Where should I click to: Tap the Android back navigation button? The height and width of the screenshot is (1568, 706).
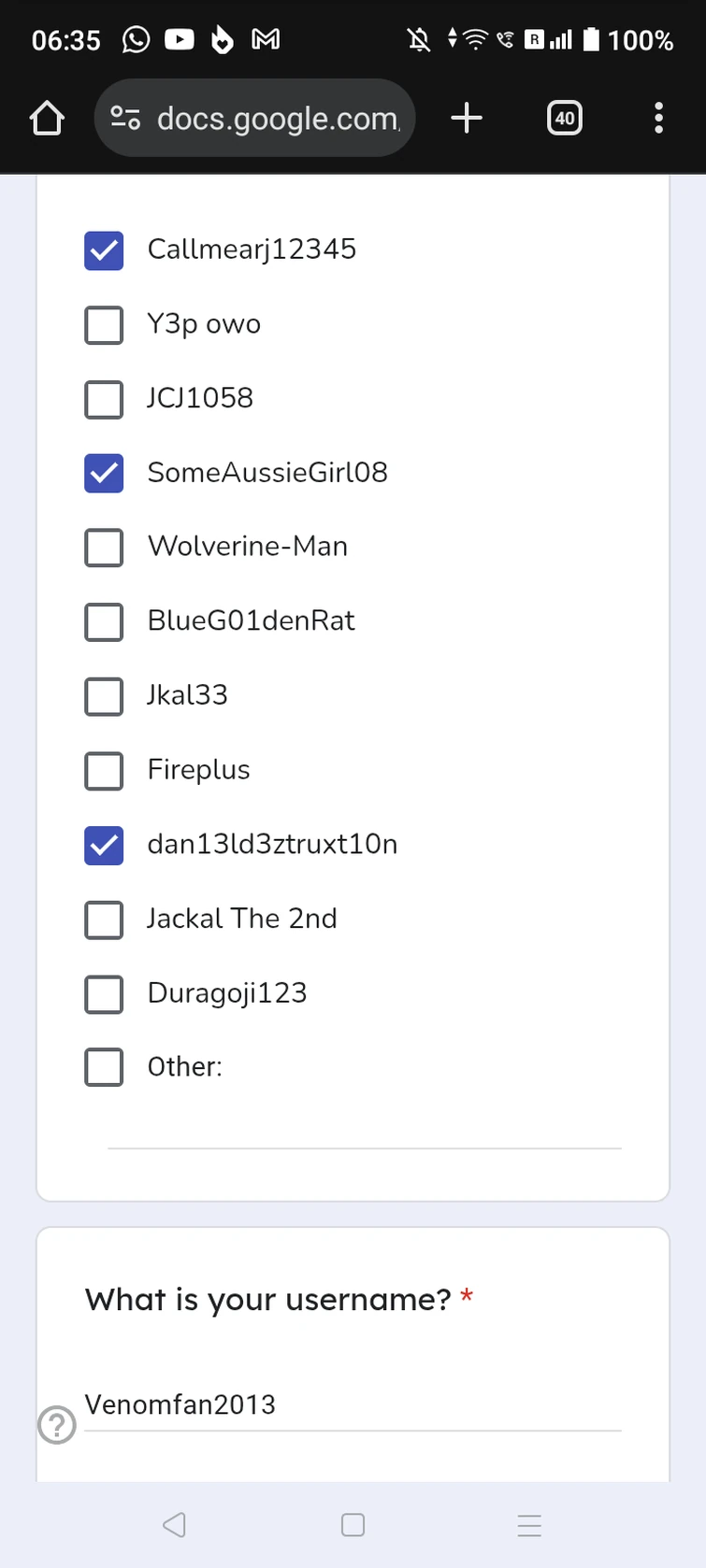pyautogui.click(x=175, y=1525)
